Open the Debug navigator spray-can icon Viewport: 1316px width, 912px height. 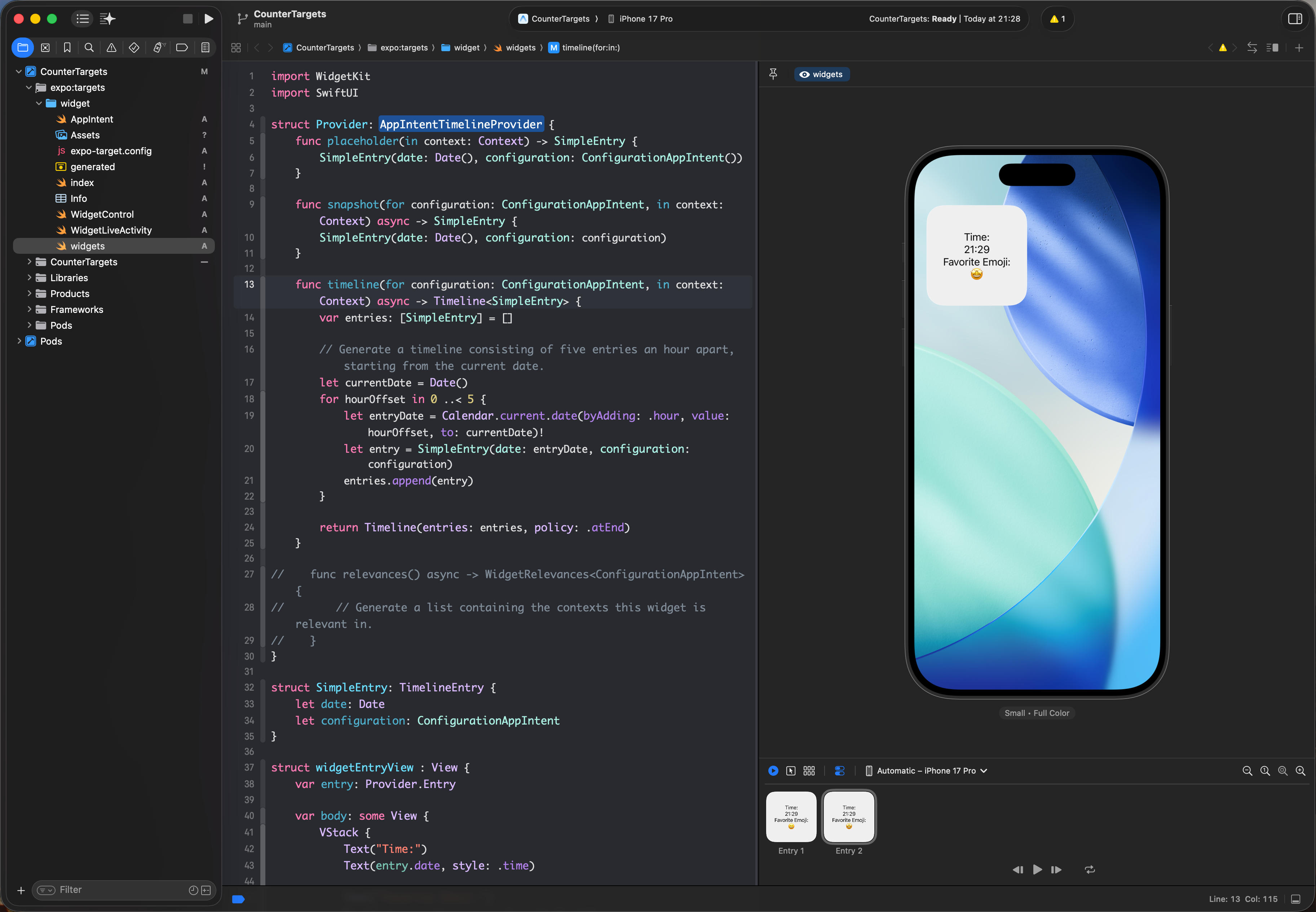point(158,48)
